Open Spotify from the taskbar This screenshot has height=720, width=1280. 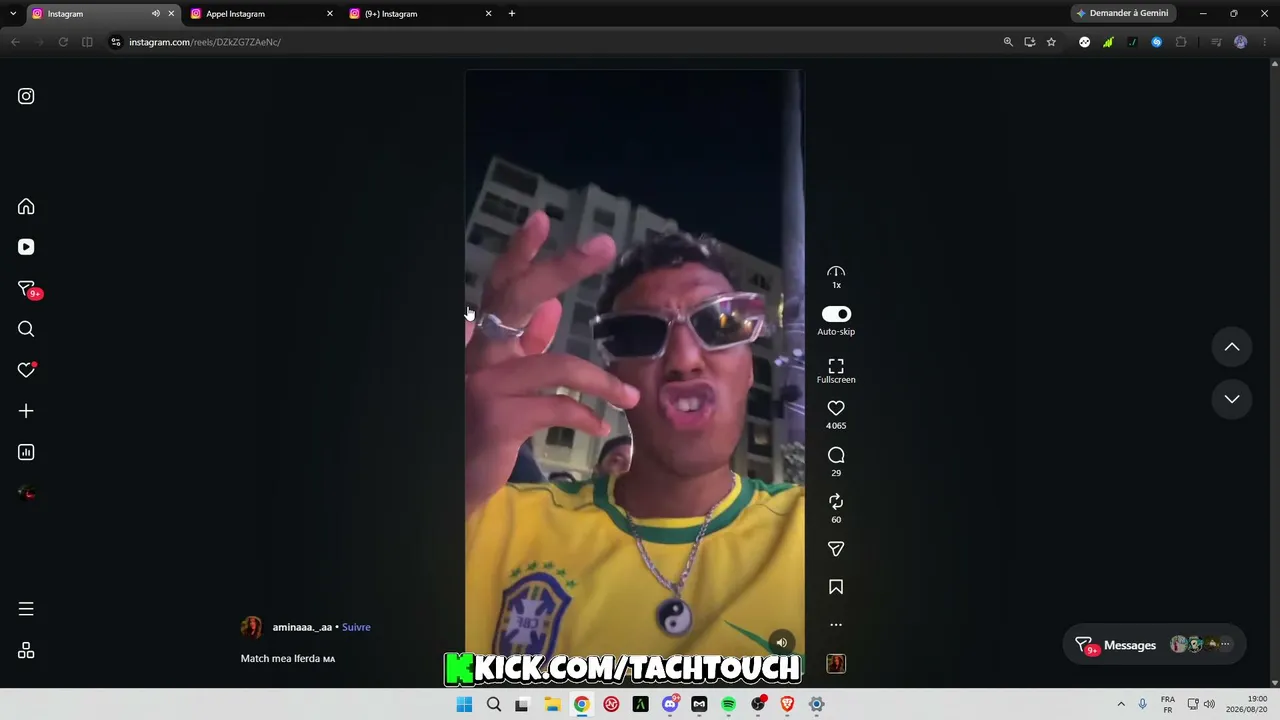click(x=729, y=704)
